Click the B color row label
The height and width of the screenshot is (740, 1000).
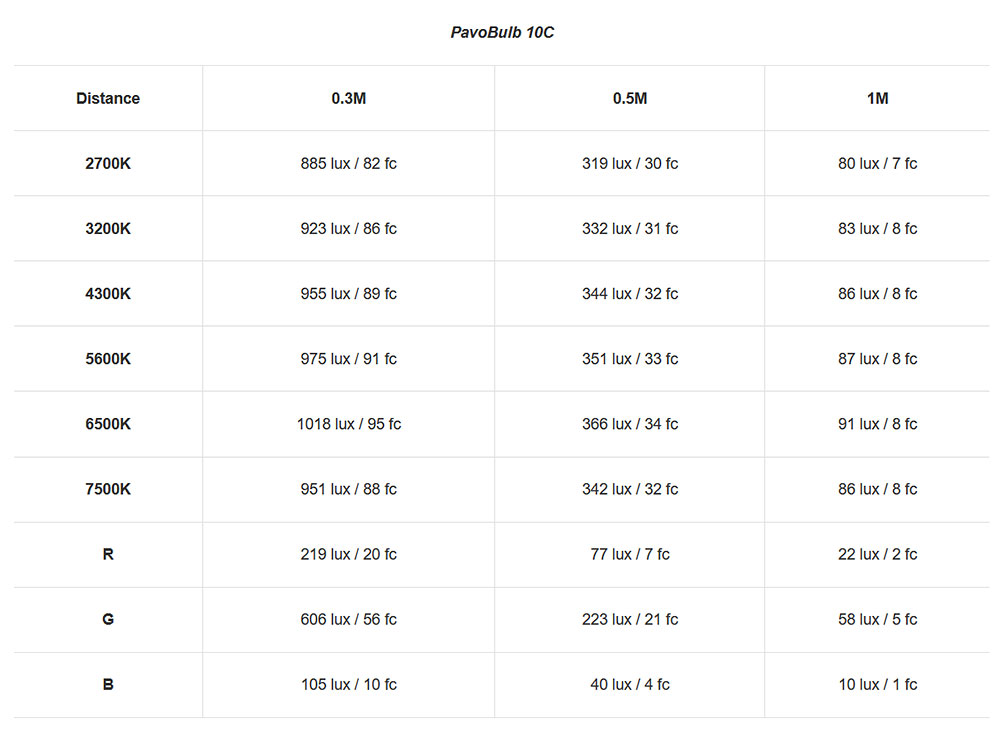(108, 685)
